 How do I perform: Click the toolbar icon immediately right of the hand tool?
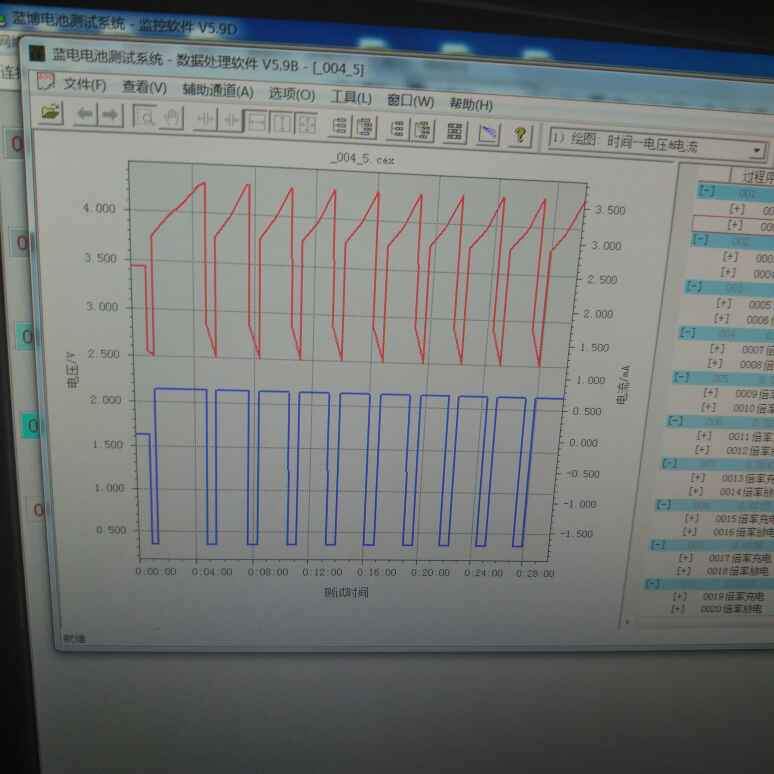(206, 120)
